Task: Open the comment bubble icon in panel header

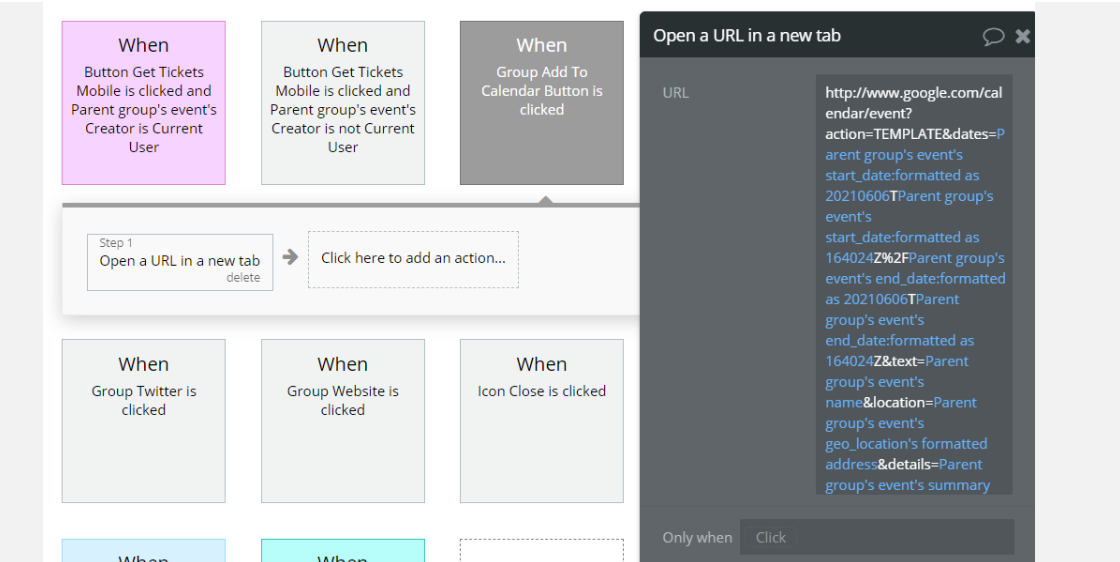Action: pos(993,36)
